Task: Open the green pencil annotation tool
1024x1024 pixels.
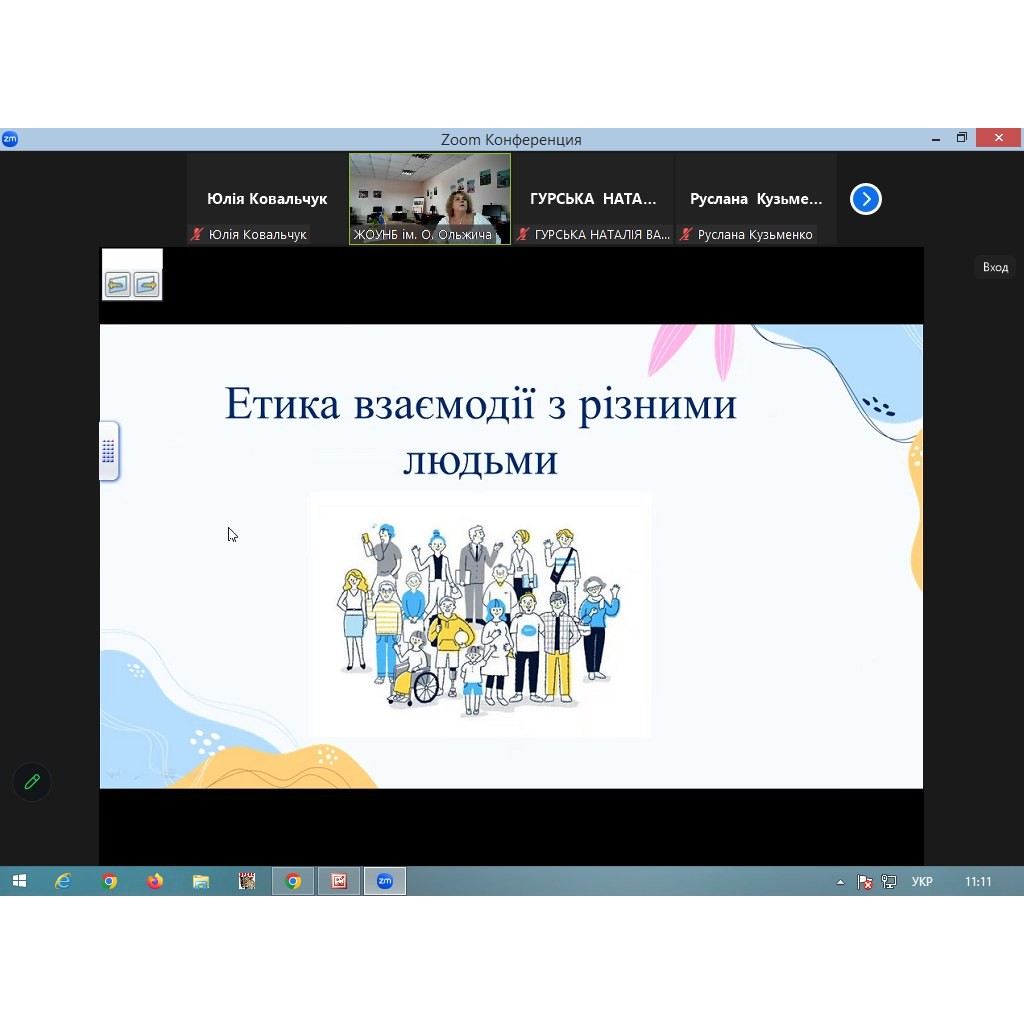Action: click(x=32, y=782)
